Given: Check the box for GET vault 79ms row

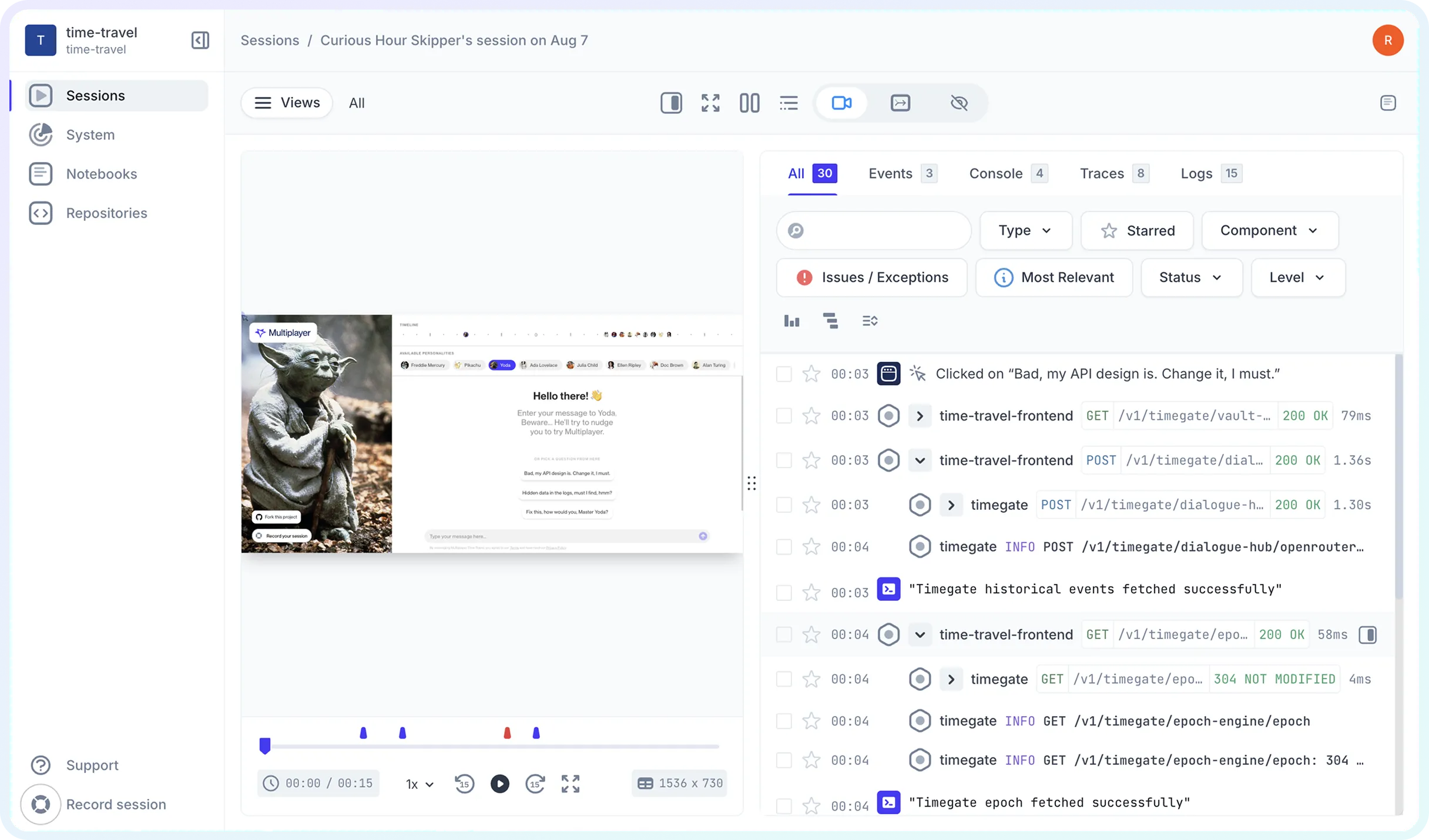Looking at the screenshot, I should (783, 416).
